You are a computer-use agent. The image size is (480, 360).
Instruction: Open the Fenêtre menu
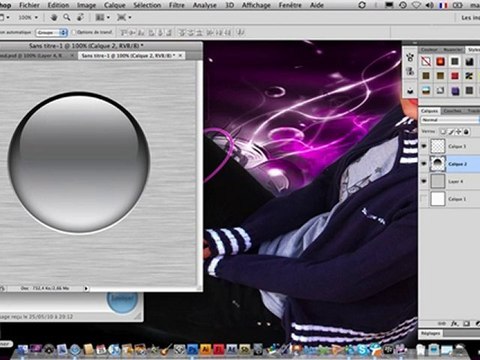(x=290, y=5)
